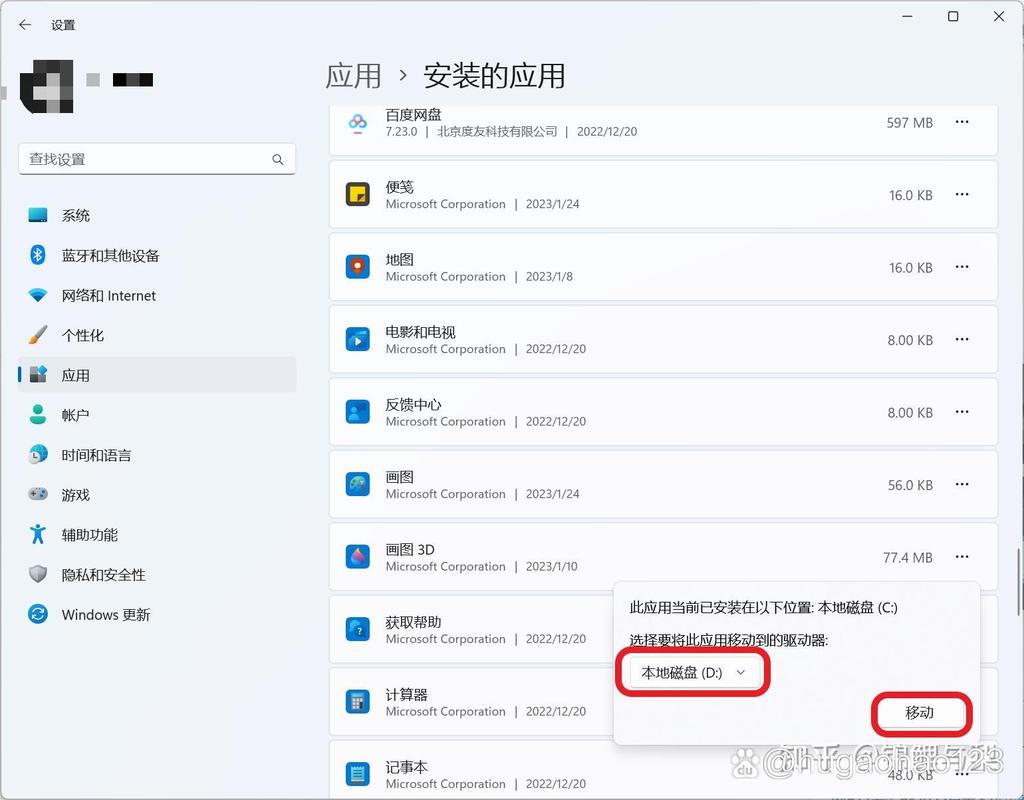Click the 北京度友科技有限公司 publisher text
The width and height of the screenshot is (1024, 800).
(497, 131)
